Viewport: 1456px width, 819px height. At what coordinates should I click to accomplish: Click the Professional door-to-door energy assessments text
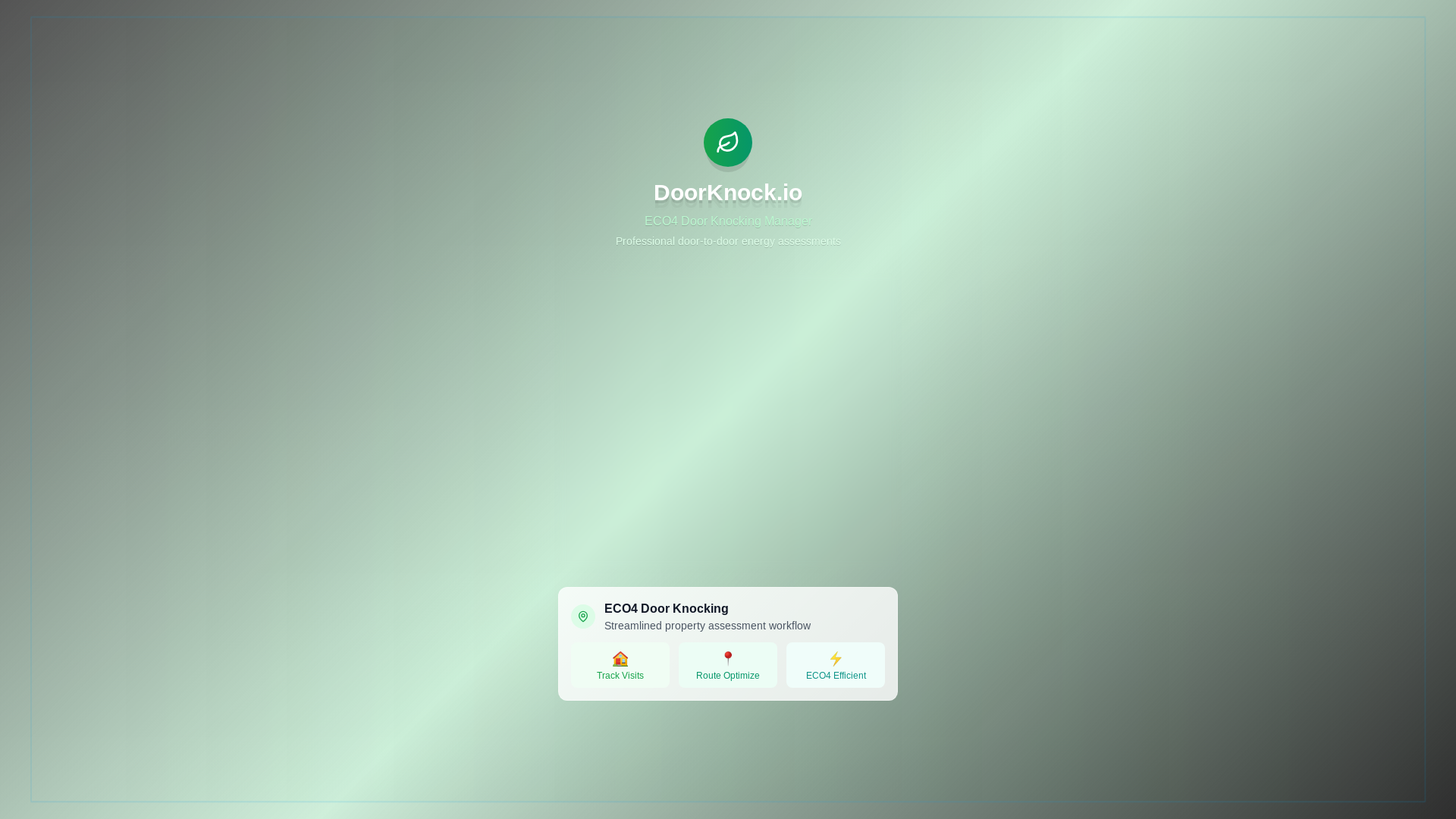tap(728, 241)
